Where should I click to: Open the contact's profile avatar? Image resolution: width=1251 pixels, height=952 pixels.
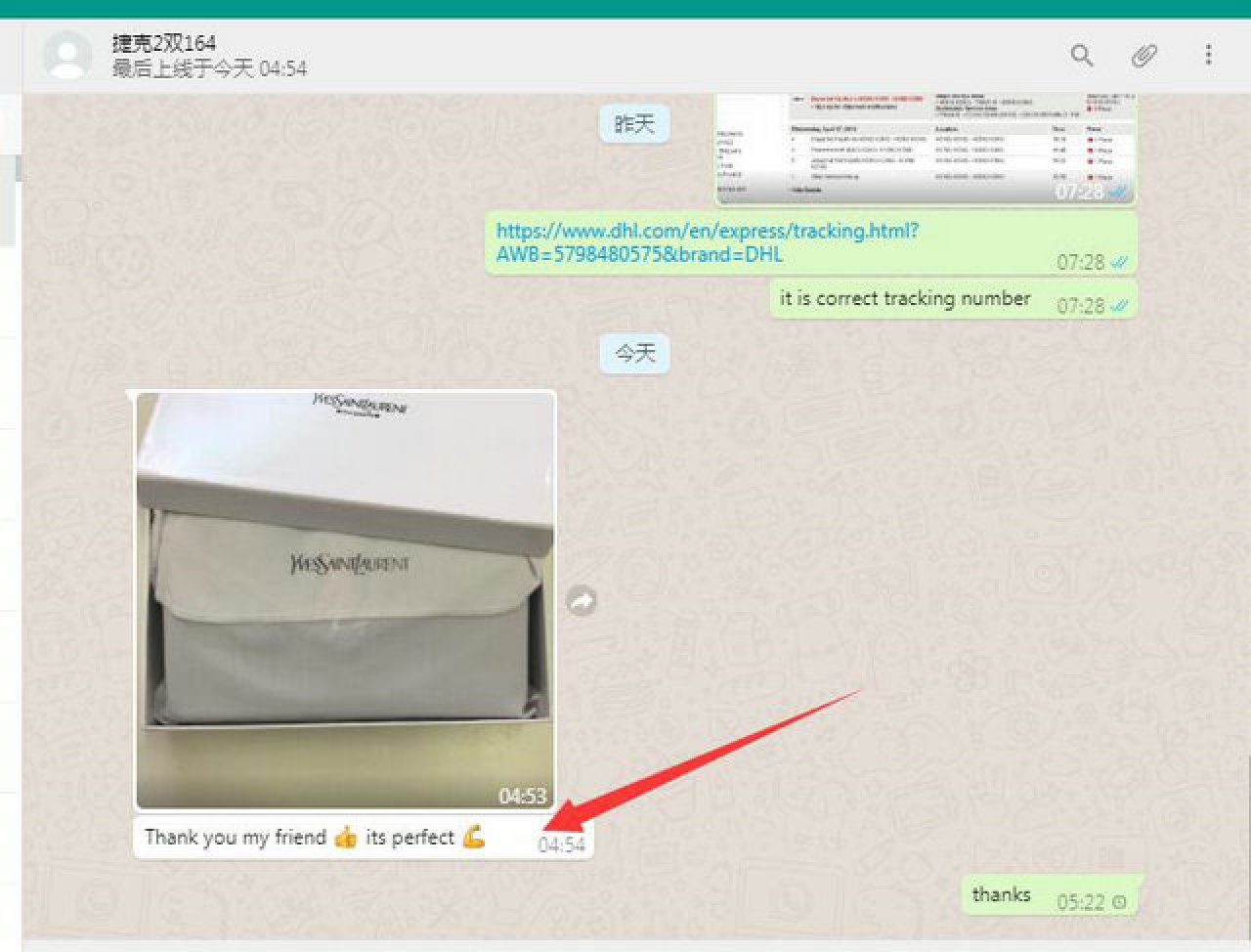point(67,56)
